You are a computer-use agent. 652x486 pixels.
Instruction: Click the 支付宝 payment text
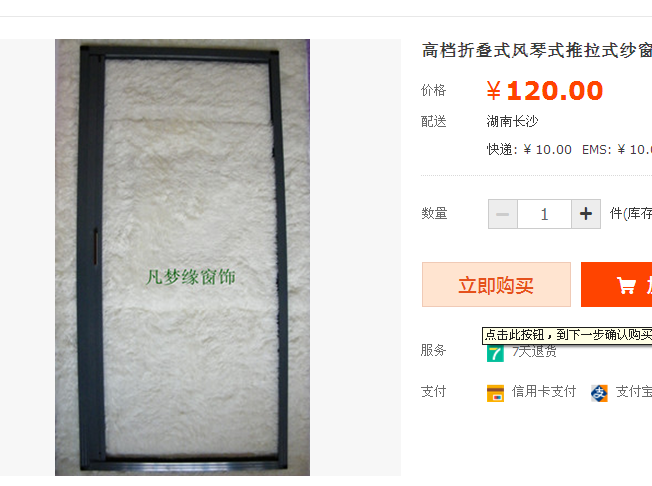(634, 391)
